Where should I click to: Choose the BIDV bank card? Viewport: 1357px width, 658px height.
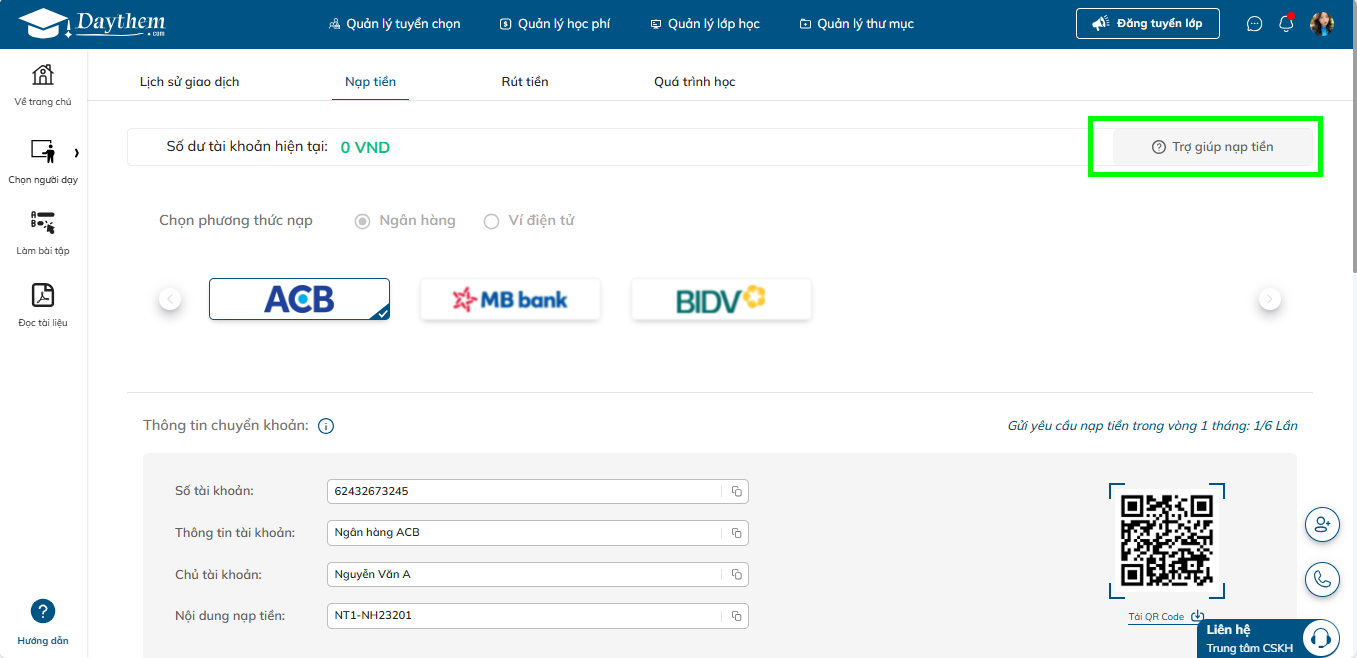coord(721,299)
